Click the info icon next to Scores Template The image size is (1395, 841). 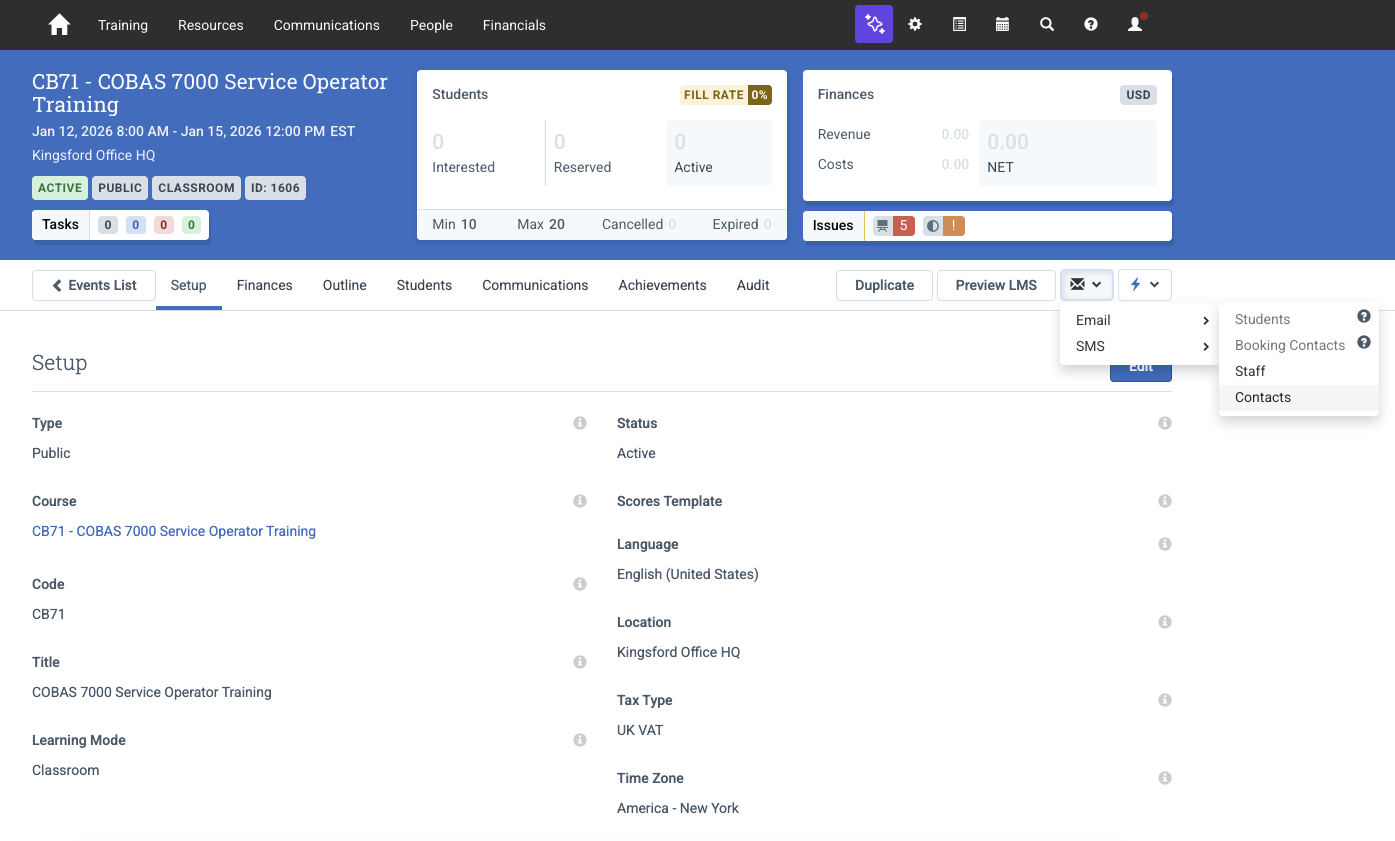pos(1165,501)
